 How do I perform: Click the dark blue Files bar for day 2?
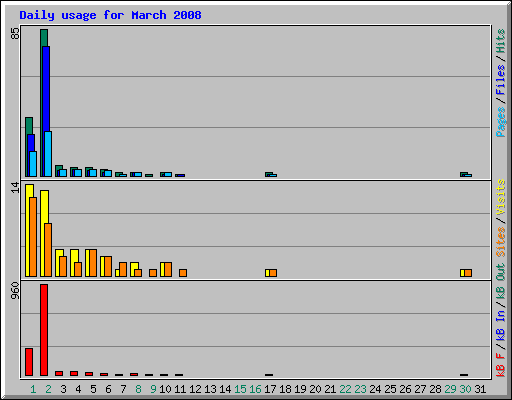click(47, 89)
